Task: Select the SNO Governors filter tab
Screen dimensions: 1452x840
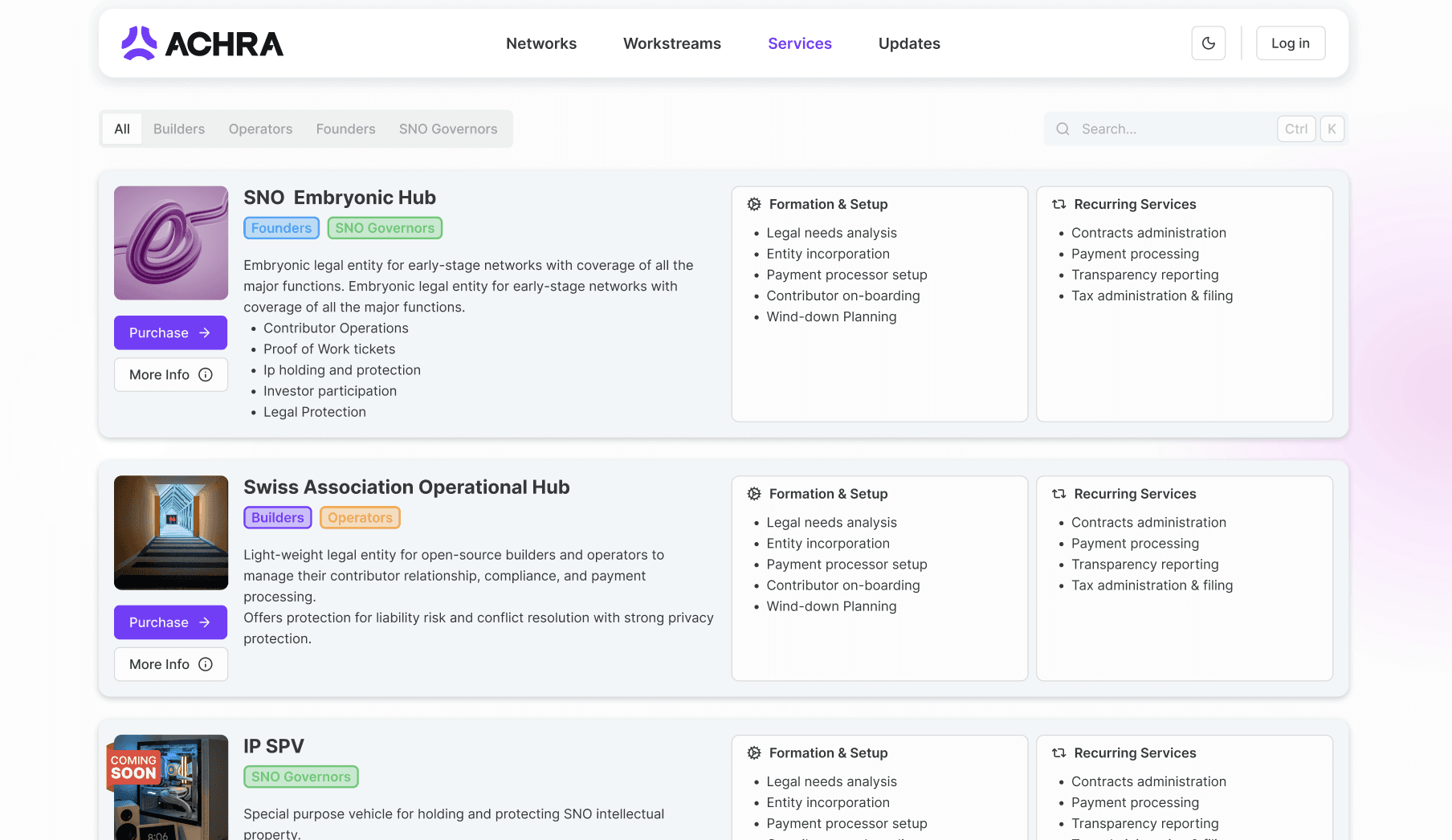Action: [x=448, y=128]
